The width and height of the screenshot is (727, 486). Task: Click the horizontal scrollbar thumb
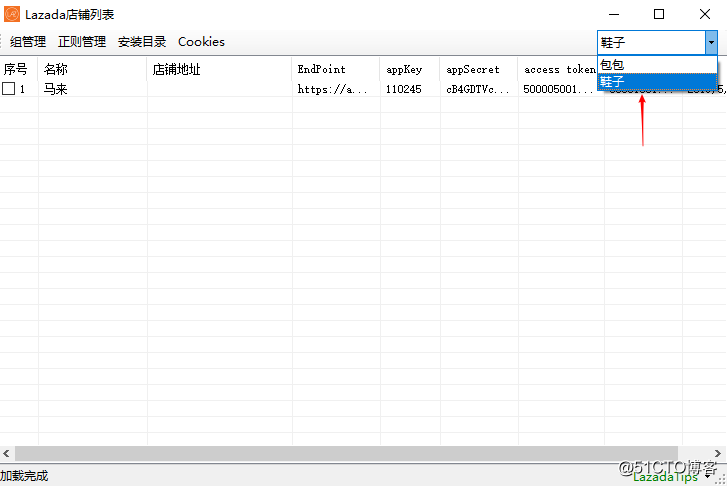click(x=346, y=453)
